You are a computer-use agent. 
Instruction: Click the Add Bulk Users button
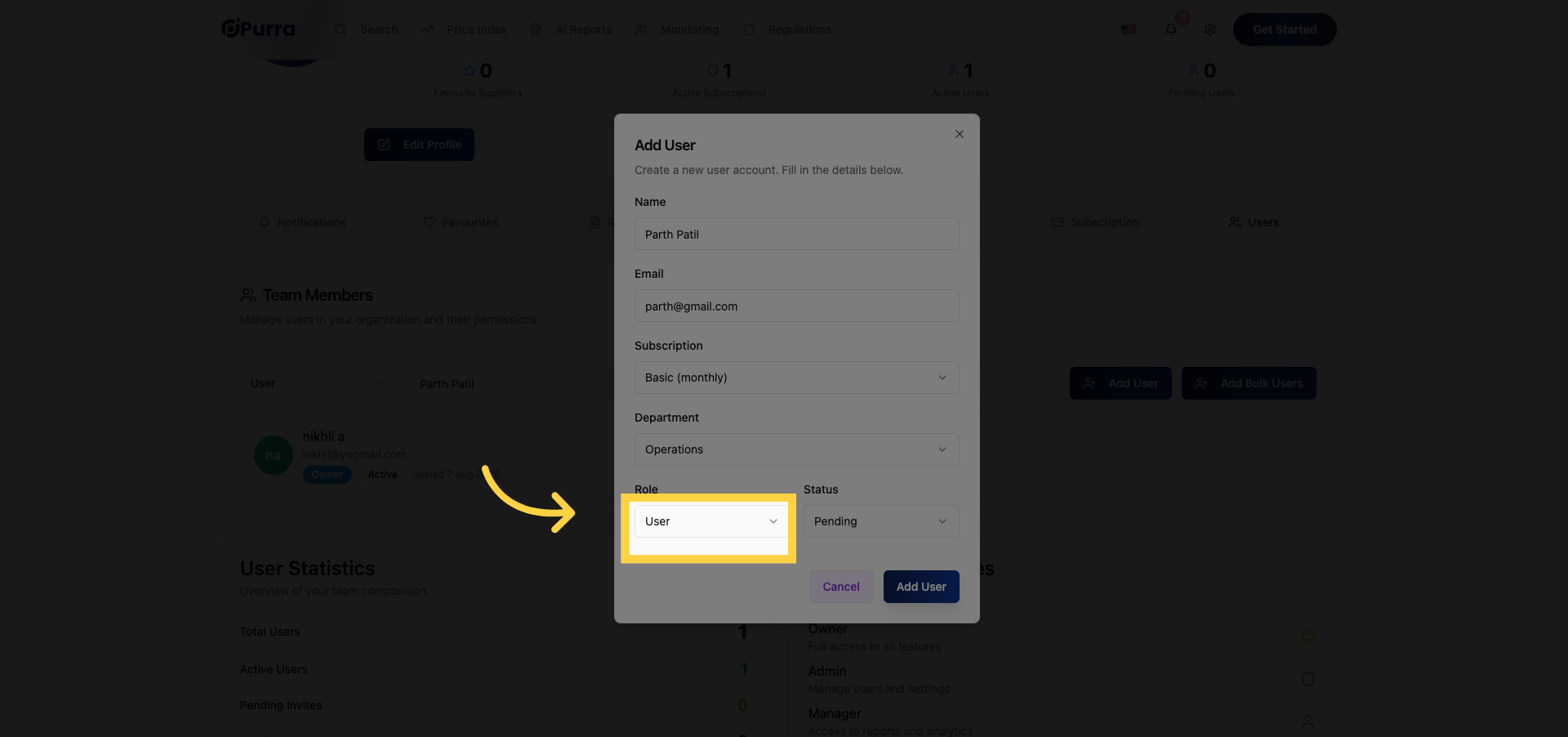(x=1249, y=383)
